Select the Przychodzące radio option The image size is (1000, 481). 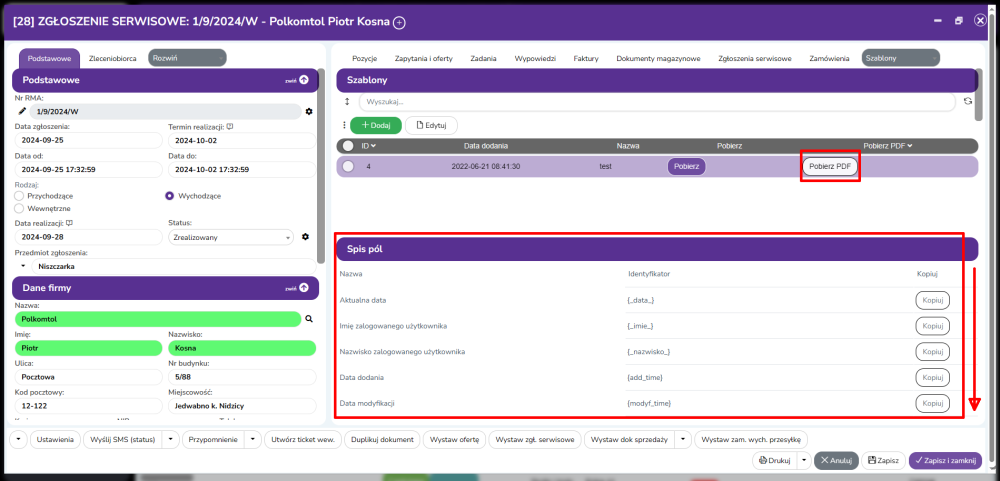pyautogui.click(x=20, y=196)
